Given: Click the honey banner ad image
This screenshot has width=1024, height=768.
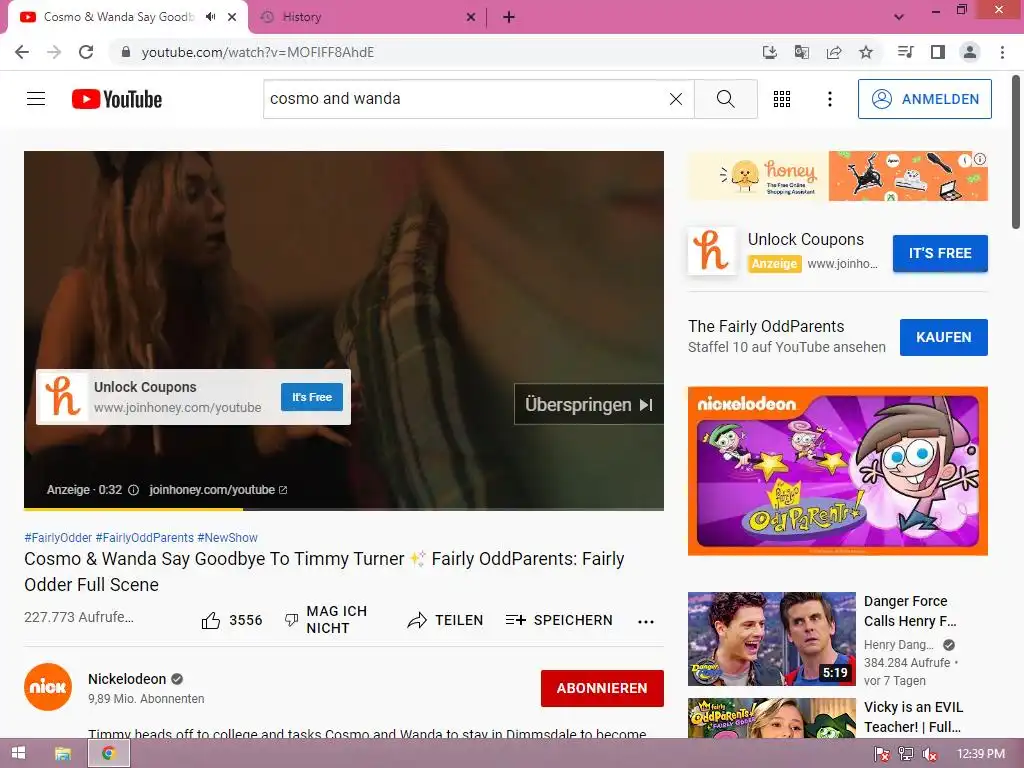Looking at the screenshot, I should pyautogui.click(x=837, y=176).
